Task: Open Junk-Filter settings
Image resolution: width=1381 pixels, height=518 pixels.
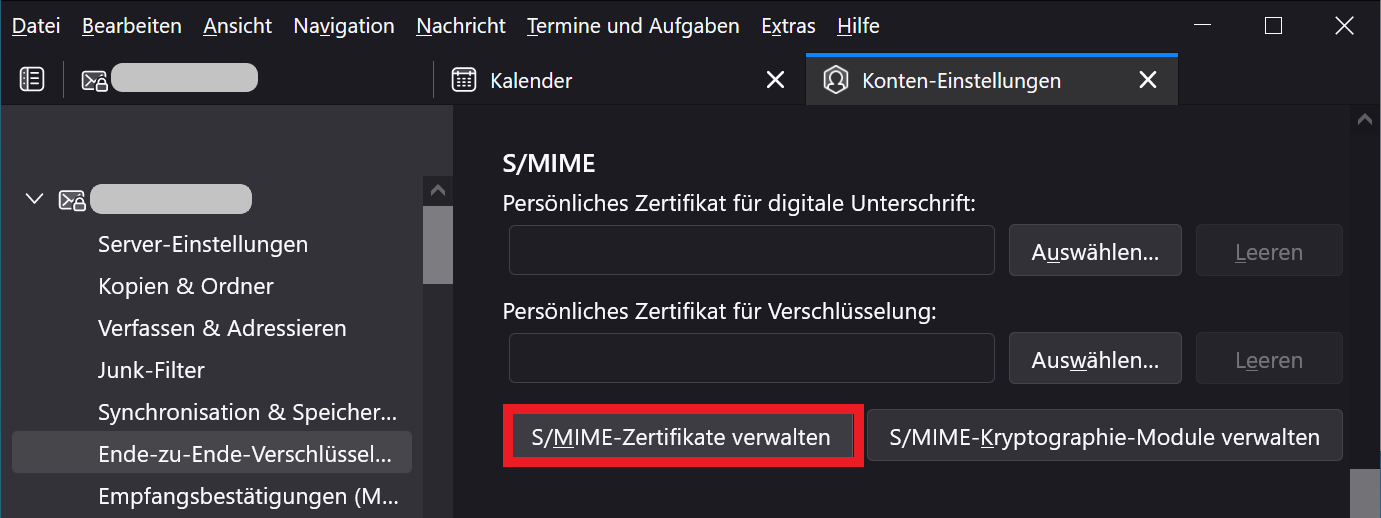Action: pyautogui.click(x=151, y=370)
